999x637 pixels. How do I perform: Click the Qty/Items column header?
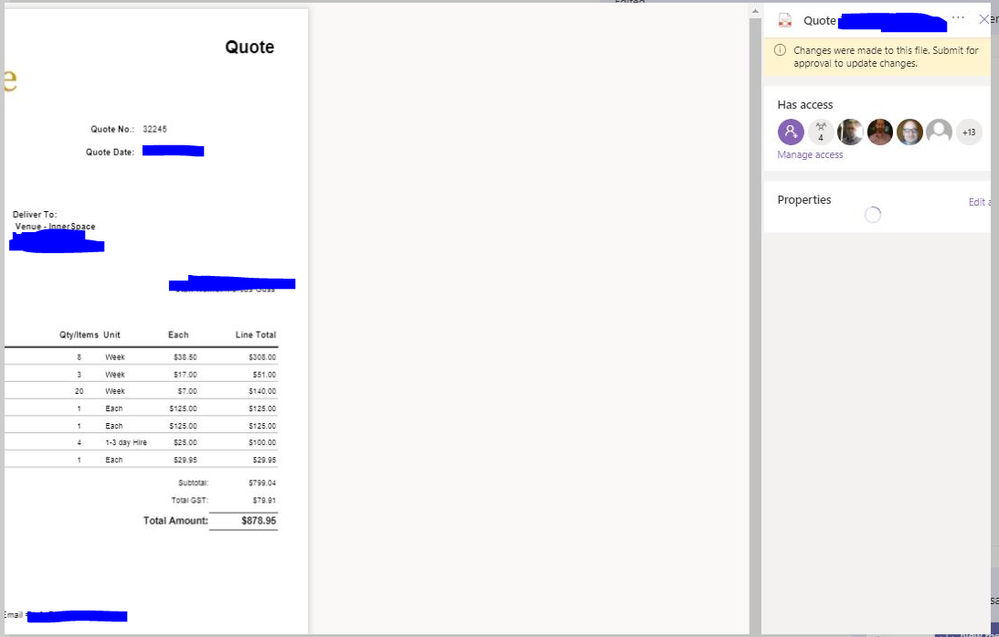[x=79, y=334]
